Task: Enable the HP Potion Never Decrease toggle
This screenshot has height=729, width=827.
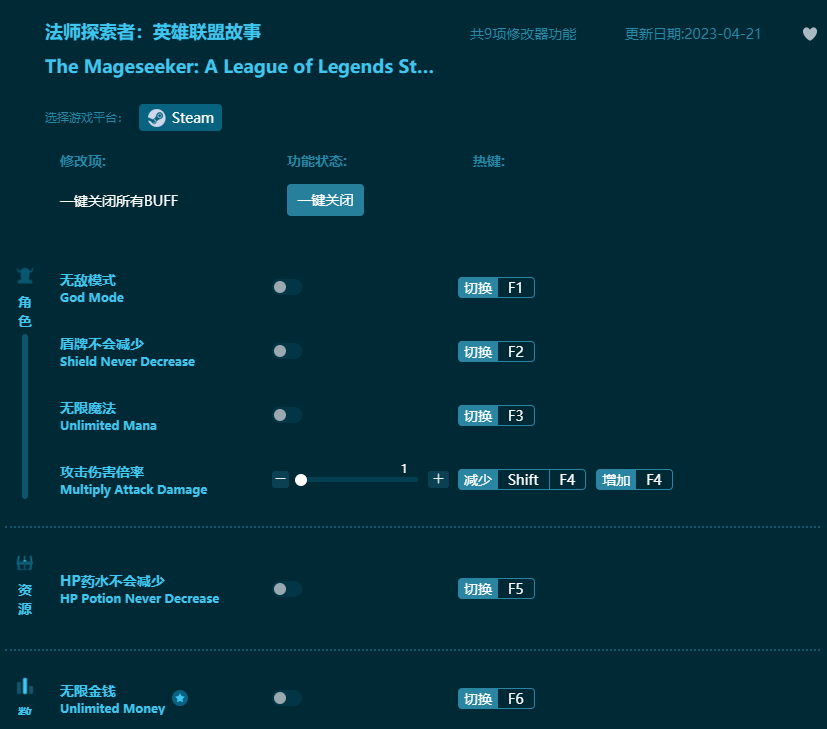Action: (x=286, y=588)
